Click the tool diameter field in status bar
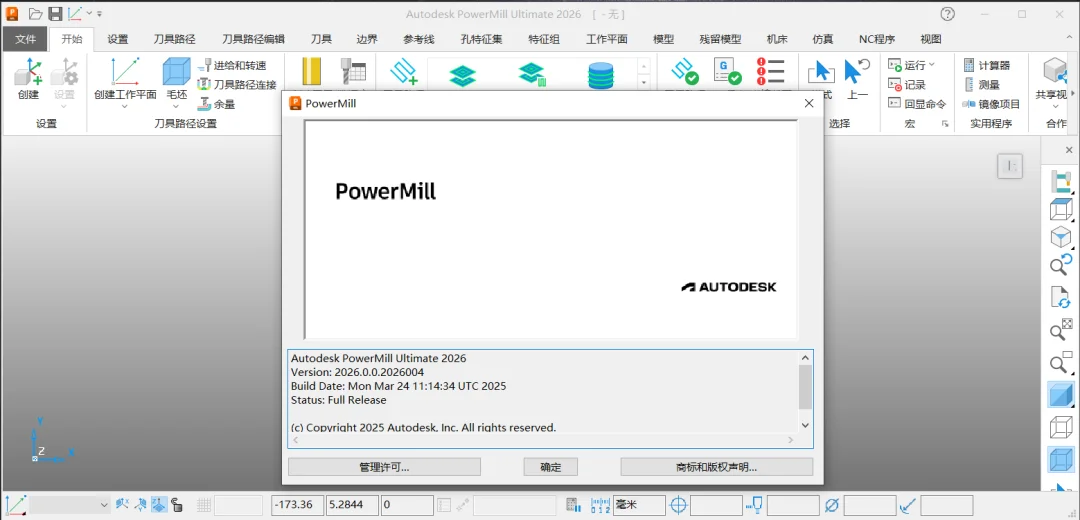 point(870,505)
